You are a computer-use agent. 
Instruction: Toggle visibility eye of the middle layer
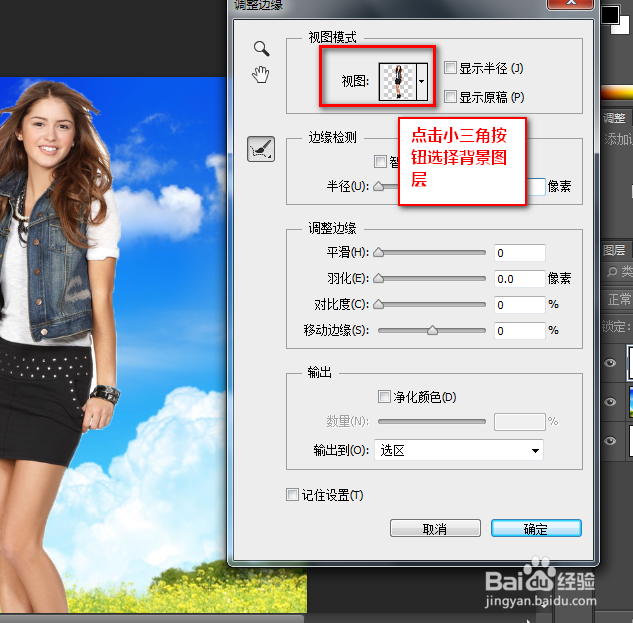(x=610, y=402)
